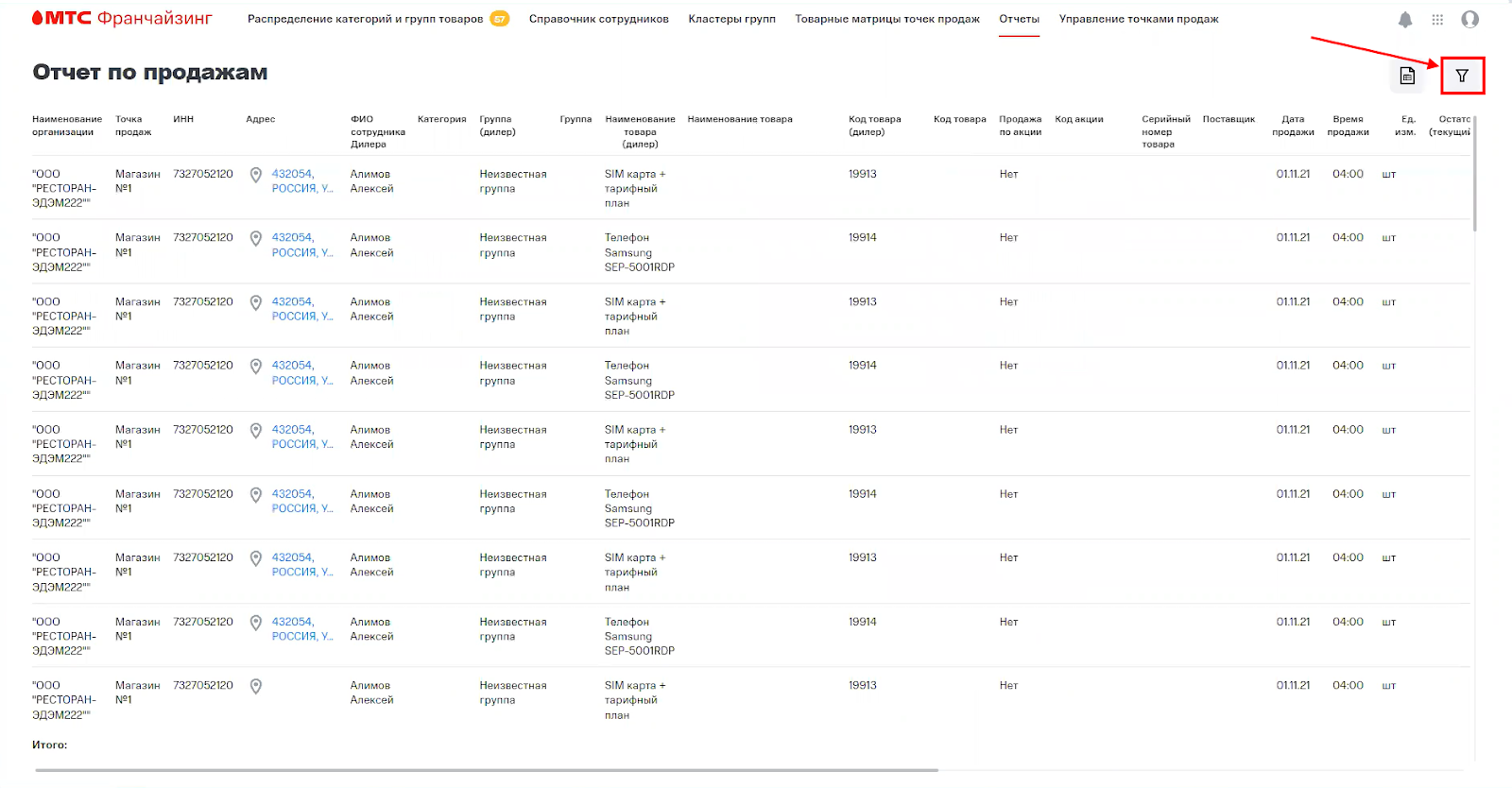The height and width of the screenshot is (788, 1512).
Task: Click the Адрес column header
Action: [x=261, y=119]
